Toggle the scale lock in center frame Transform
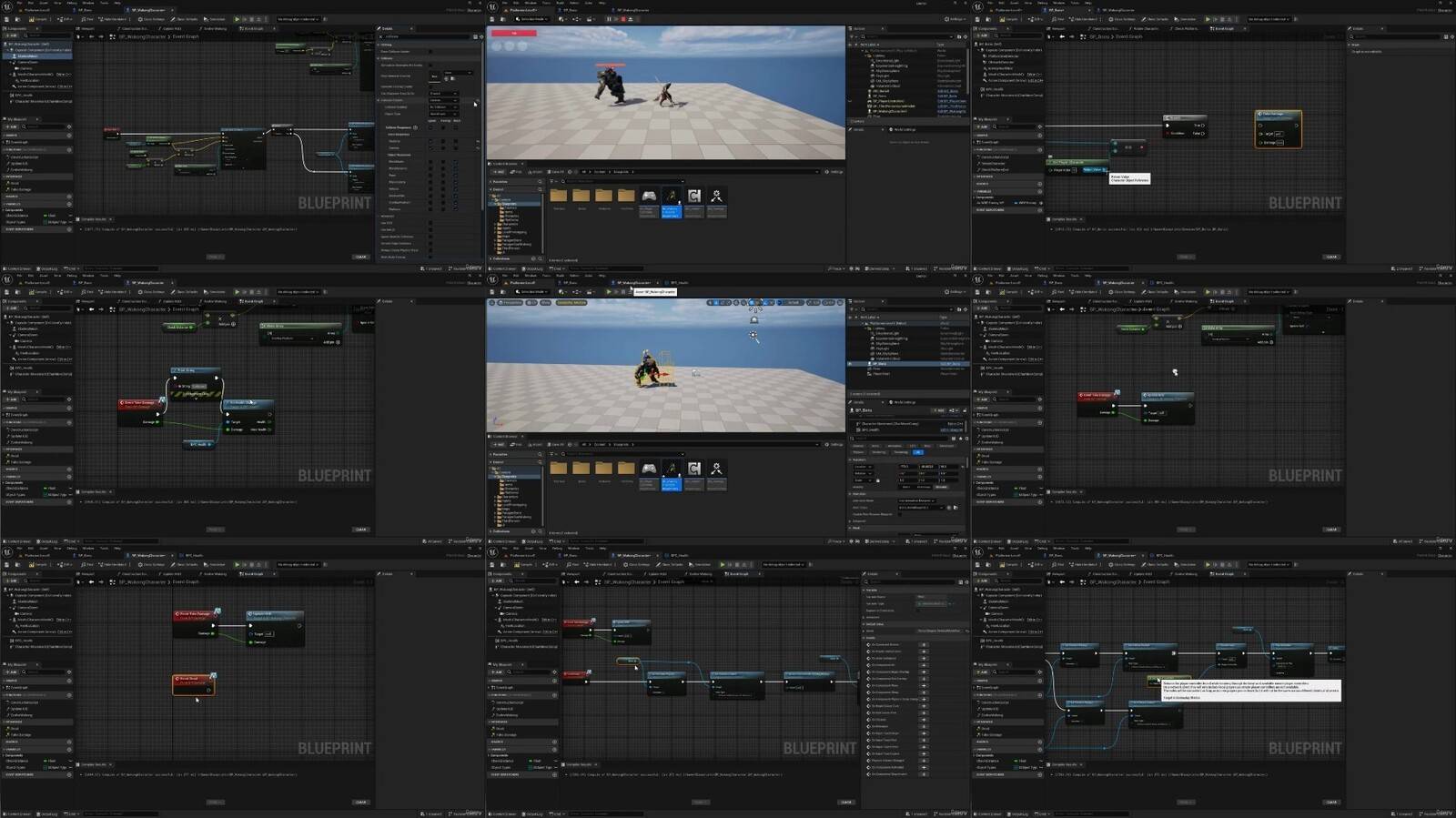Viewport: 1456px width, 818px height. pyautogui.click(x=878, y=480)
